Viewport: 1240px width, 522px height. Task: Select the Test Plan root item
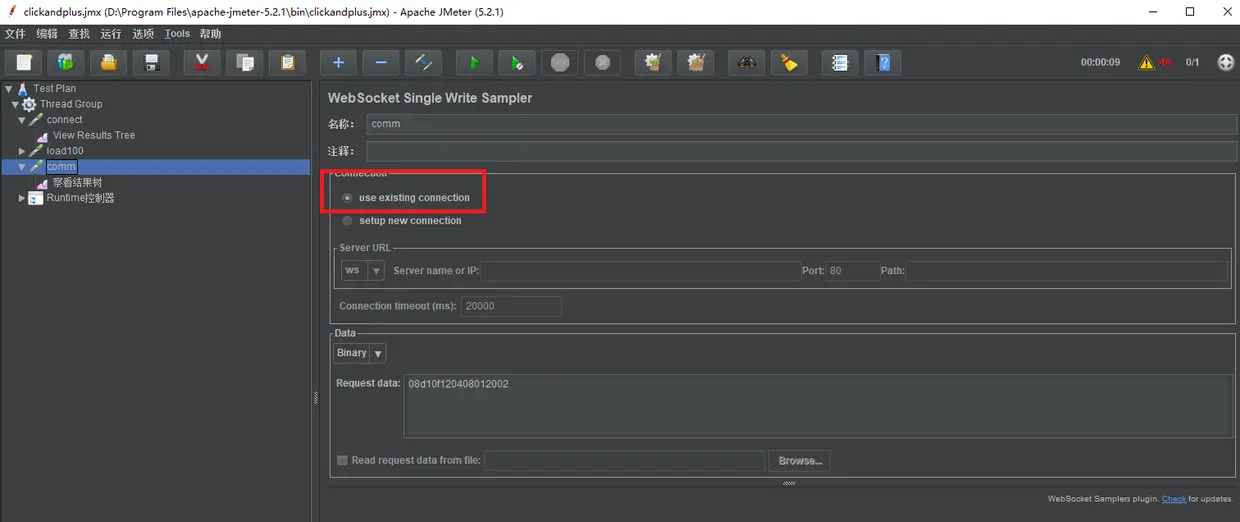(x=54, y=88)
